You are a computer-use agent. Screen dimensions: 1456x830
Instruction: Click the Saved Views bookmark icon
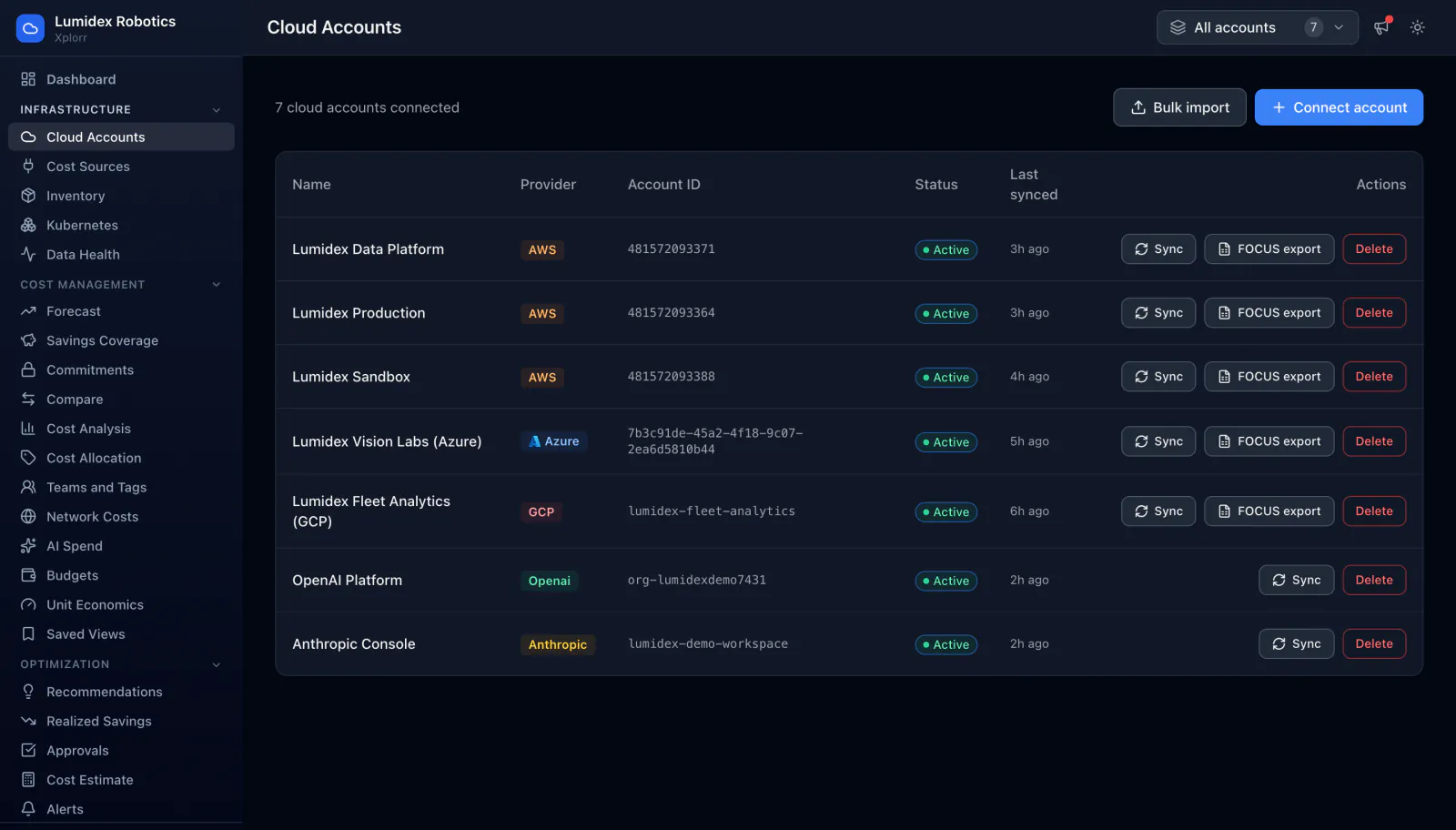(28, 634)
